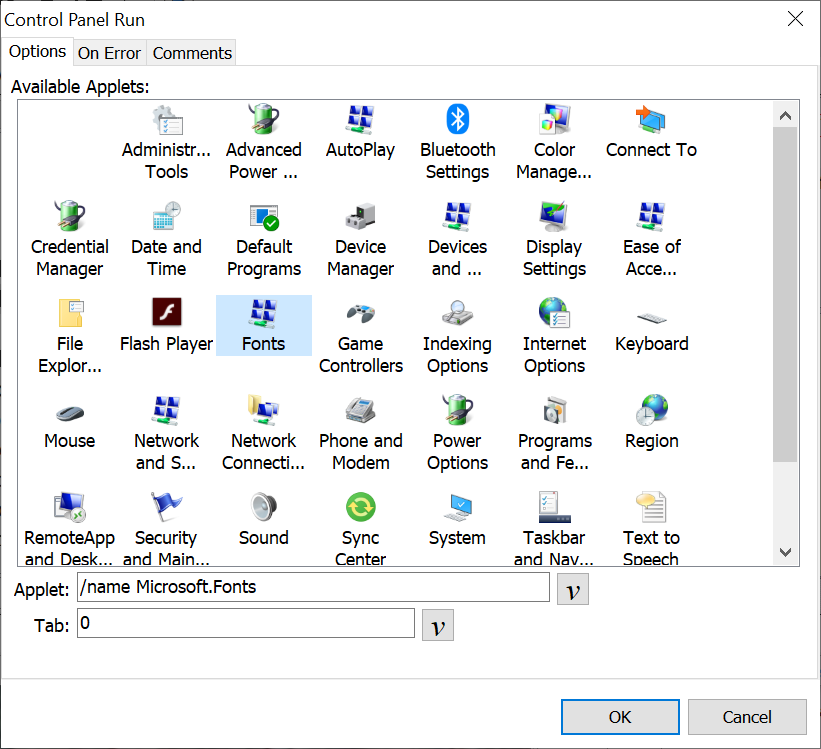Open variable picker beside Applet field
The width and height of the screenshot is (821, 749).
(572, 590)
